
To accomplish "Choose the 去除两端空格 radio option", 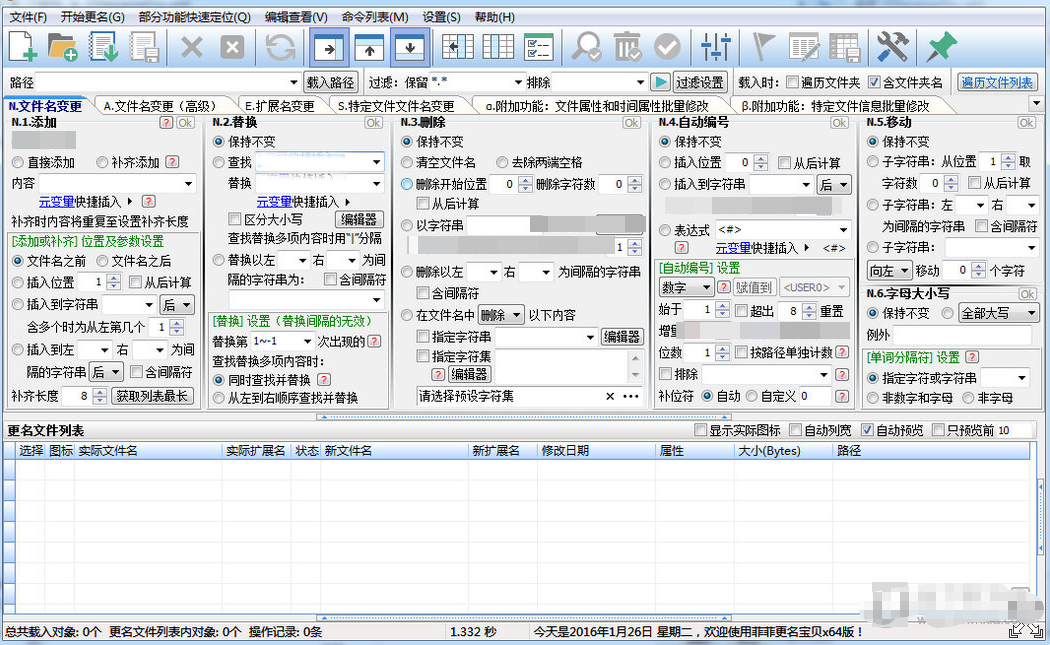I will [x=502, y=162].
